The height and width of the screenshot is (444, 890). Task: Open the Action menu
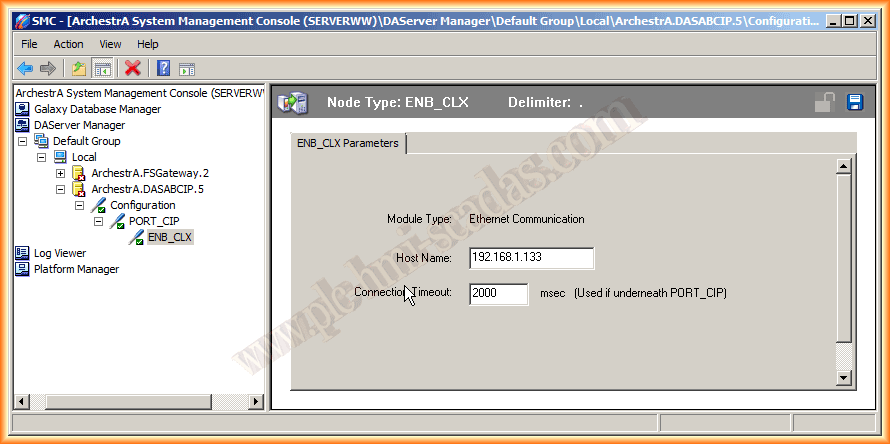tap(68, 44)
